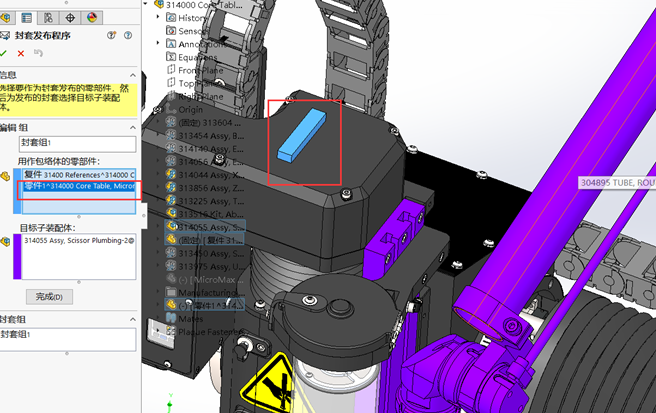Viewport: 656px width, 413px height.
Task: Select the Right Plane icon in tree
Action: tap(171, 96)
